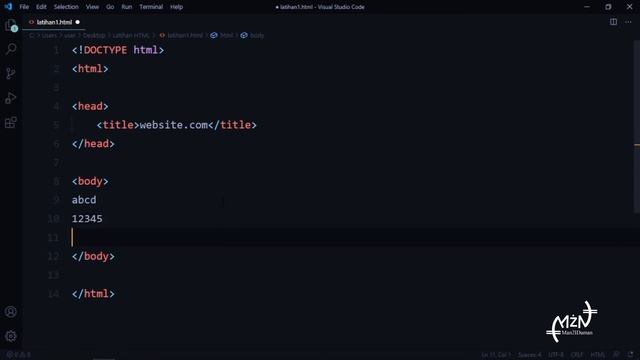Click the CRLF end-of-line indicator

pyautogui.click(x=577, y=355)
